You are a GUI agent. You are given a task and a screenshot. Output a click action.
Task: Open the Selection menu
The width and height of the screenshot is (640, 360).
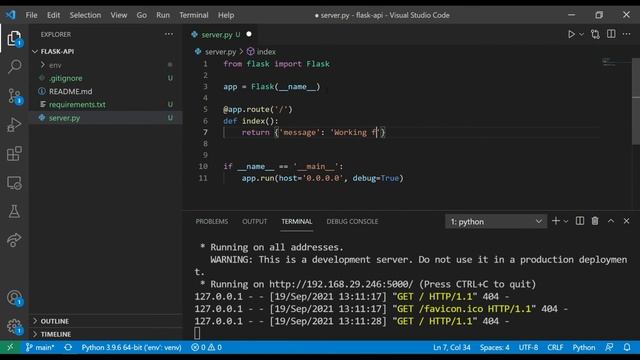tap(85, 15)
